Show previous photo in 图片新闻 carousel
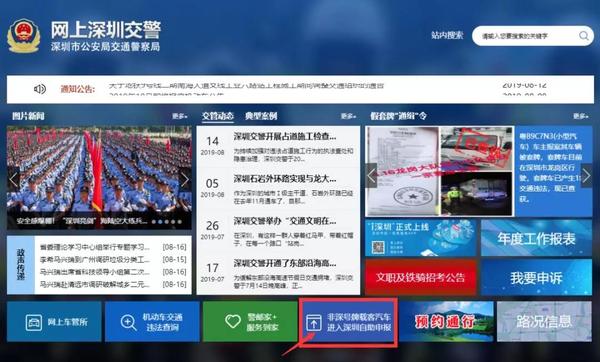 pos(14,179)
